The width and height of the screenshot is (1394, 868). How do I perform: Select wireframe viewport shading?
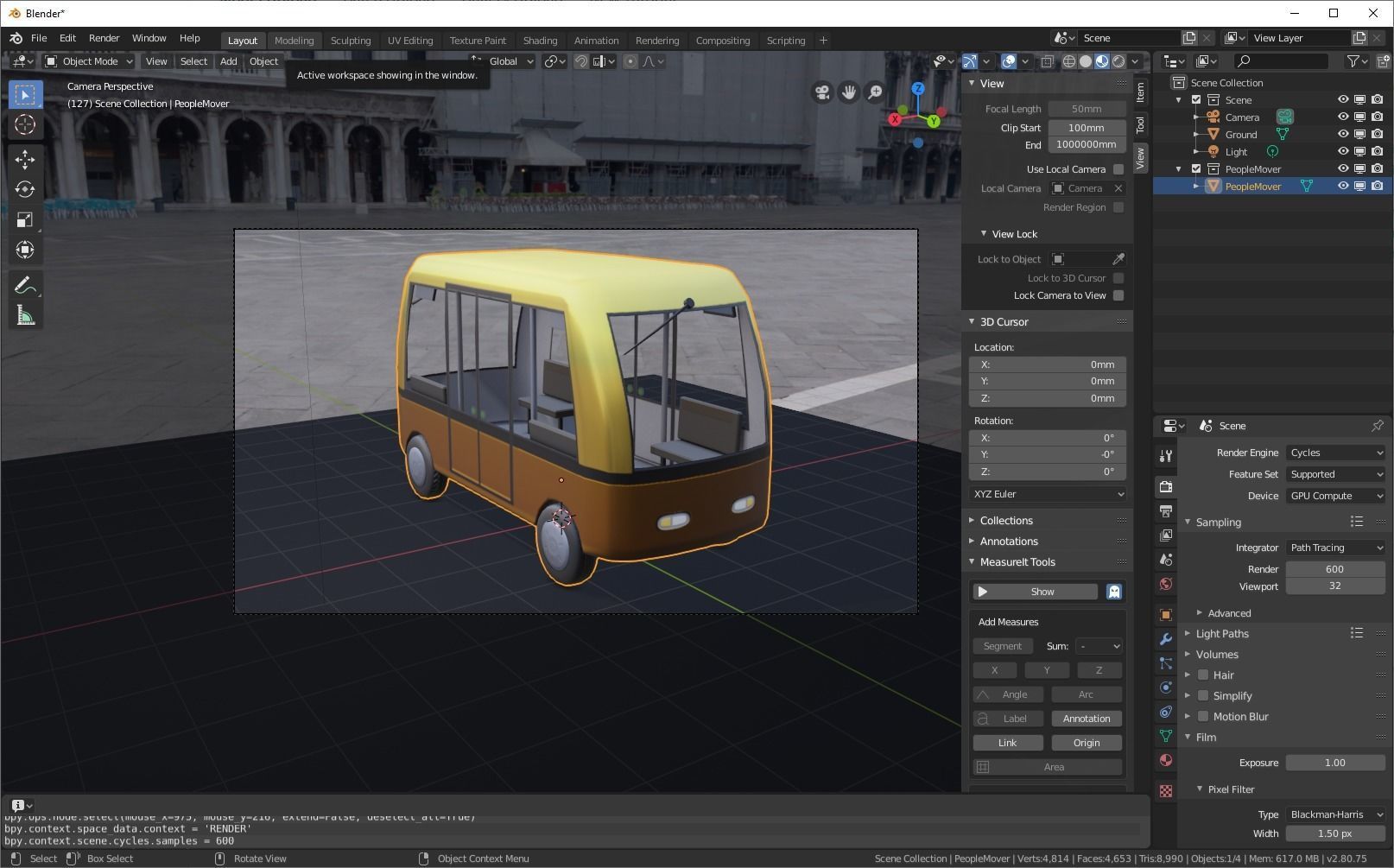pos(1069,61)
